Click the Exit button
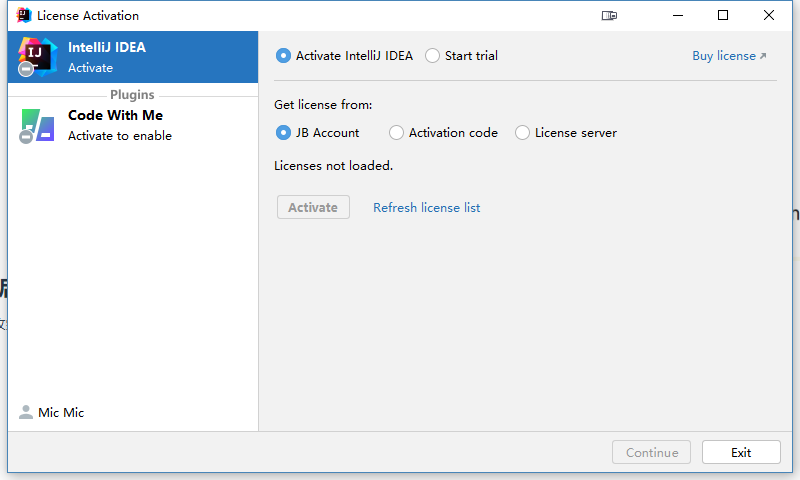 (x=741, y=452)
